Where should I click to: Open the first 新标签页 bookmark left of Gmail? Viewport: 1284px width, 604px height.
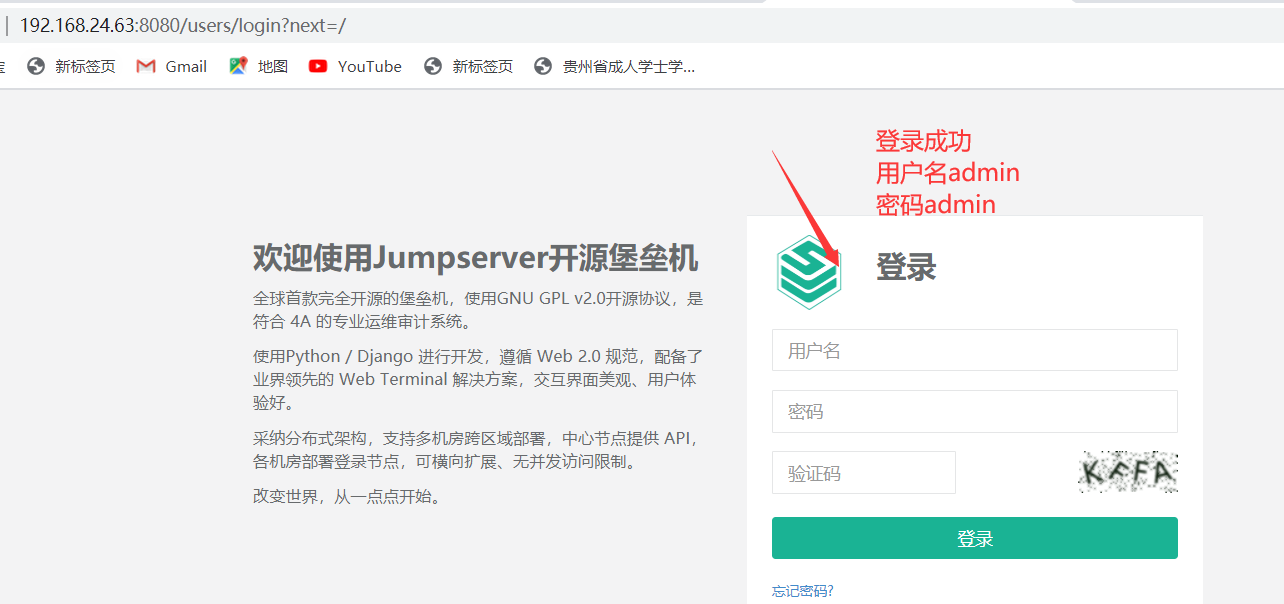71,66
